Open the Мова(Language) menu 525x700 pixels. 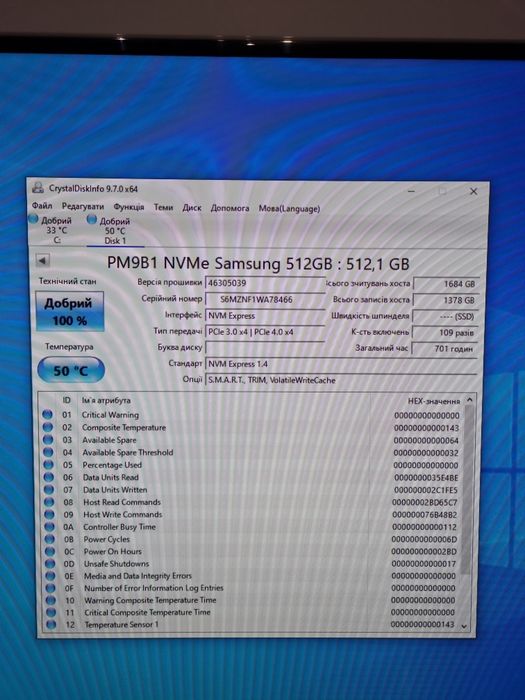pyautogui.click(x=289, y=208)
